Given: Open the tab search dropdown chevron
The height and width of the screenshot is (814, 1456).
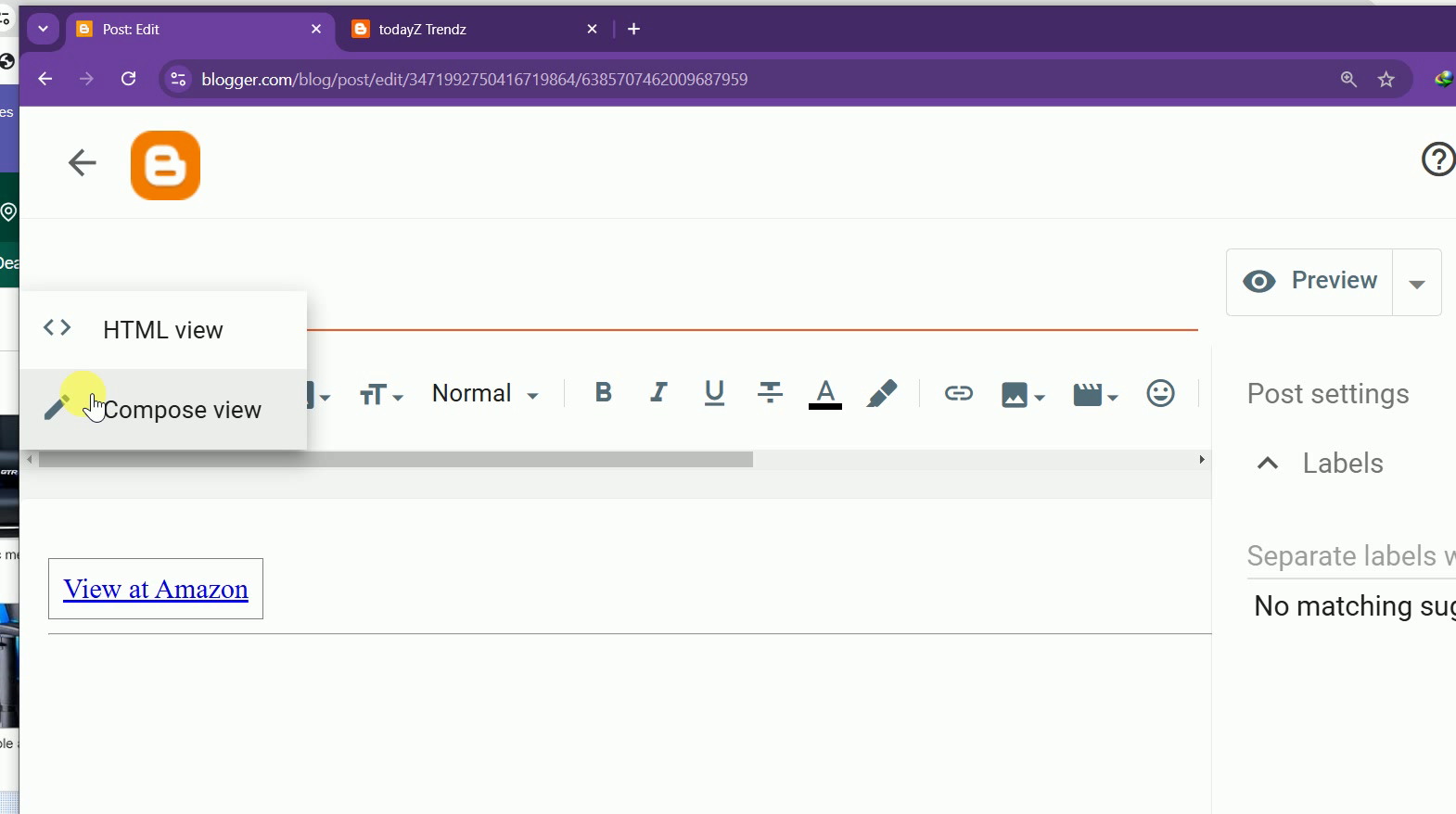Looking at the screenshot, I should (x=43, y=29).
